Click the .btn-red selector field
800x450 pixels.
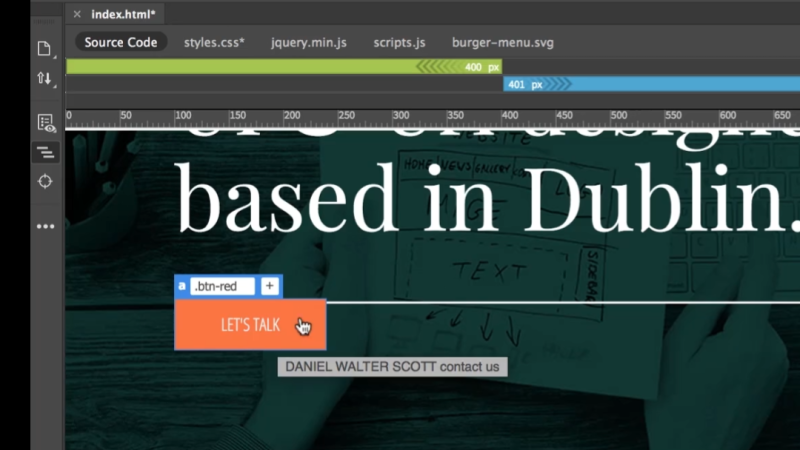coord(222,286)
